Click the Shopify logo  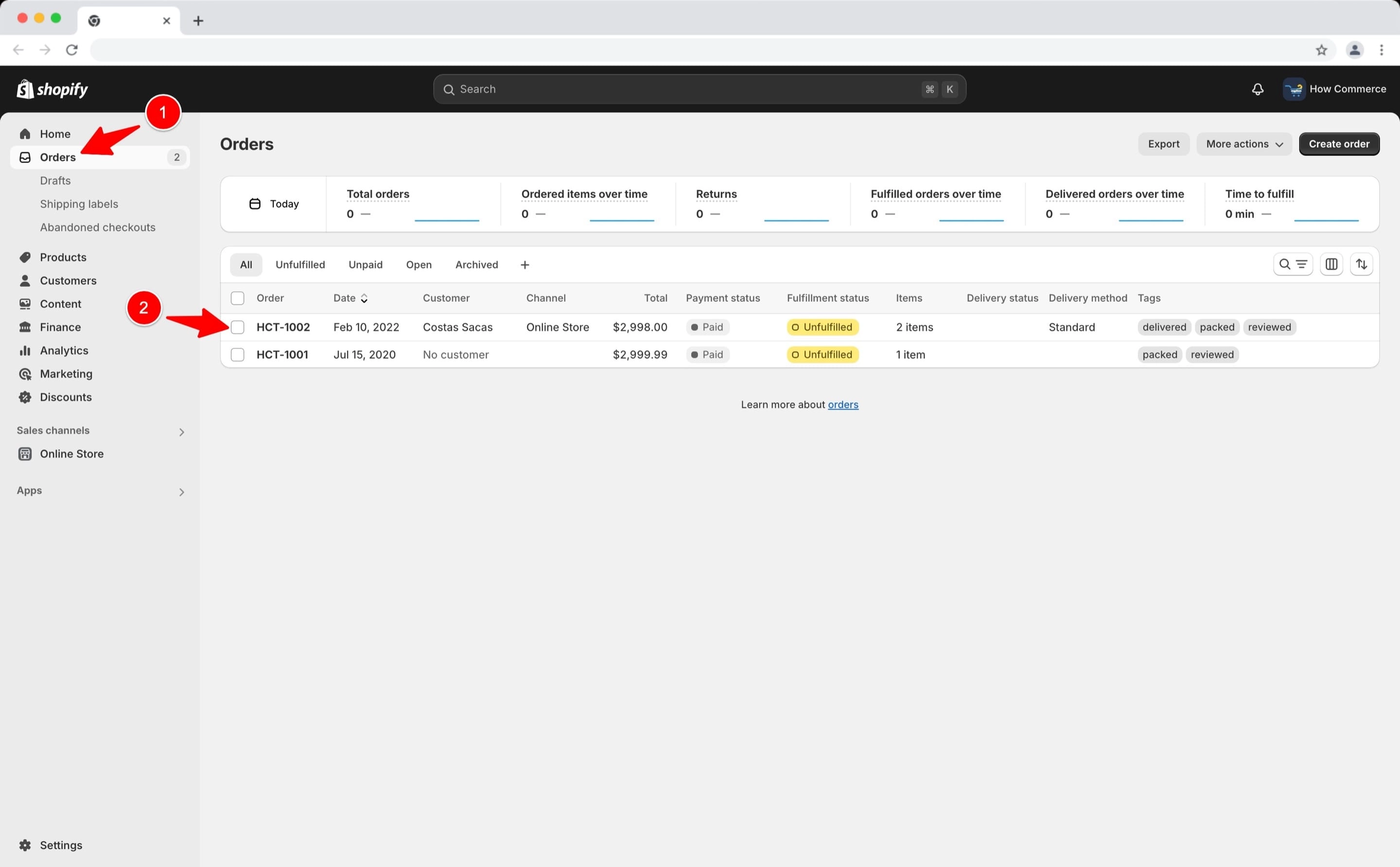[52, 89]
